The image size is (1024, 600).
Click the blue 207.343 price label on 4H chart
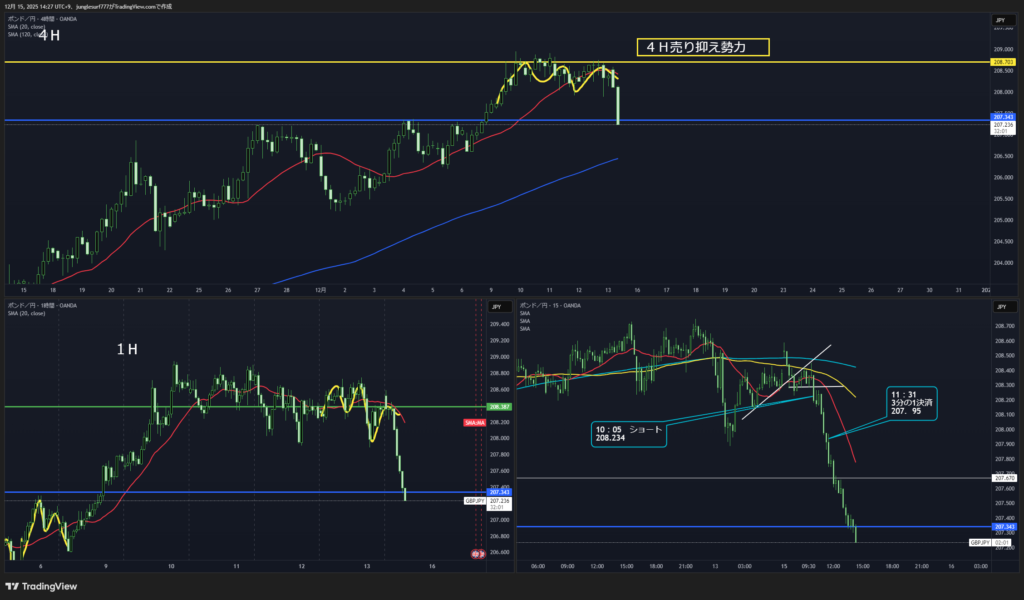click(1001, 117)
